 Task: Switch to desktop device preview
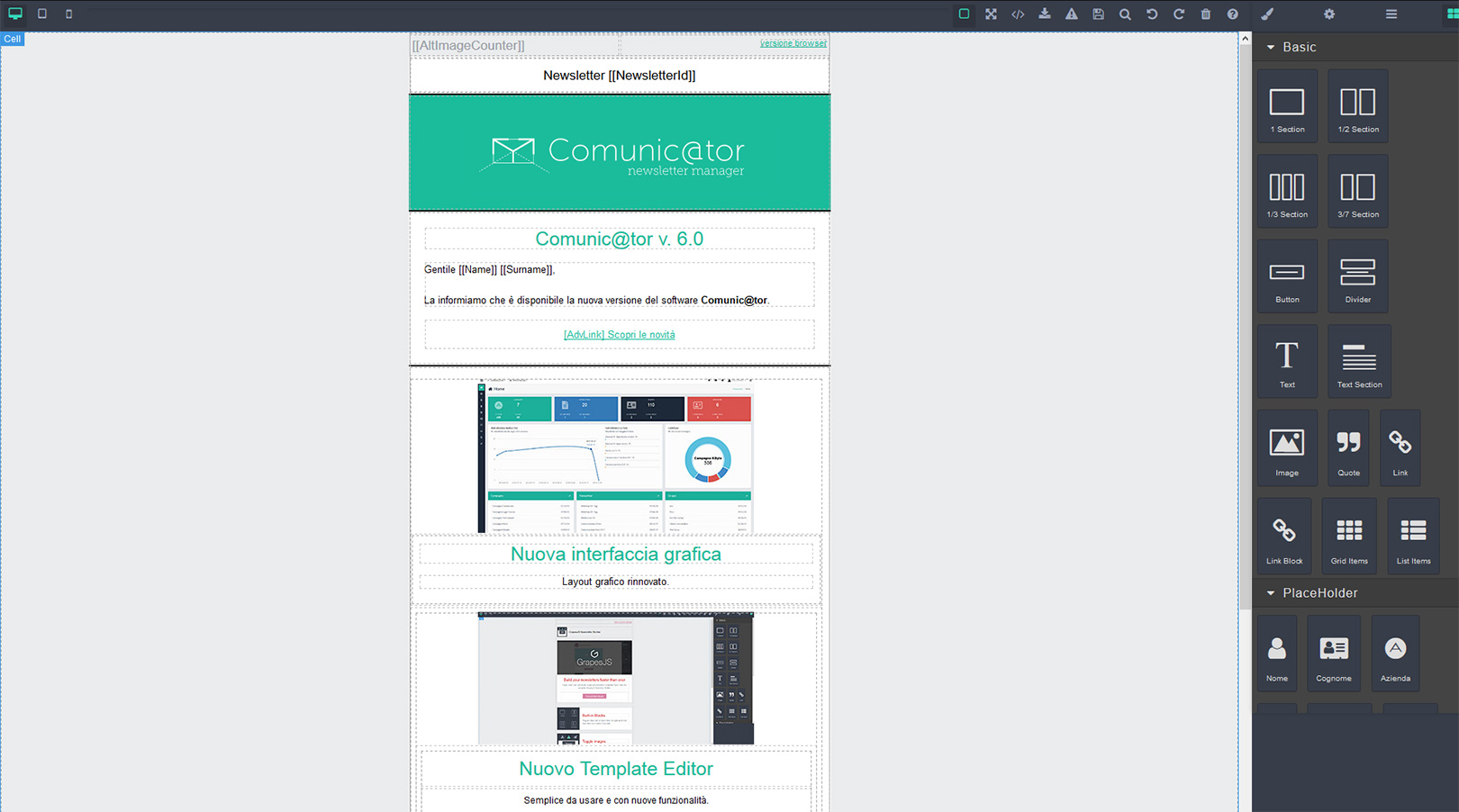(x=15, y=14)
